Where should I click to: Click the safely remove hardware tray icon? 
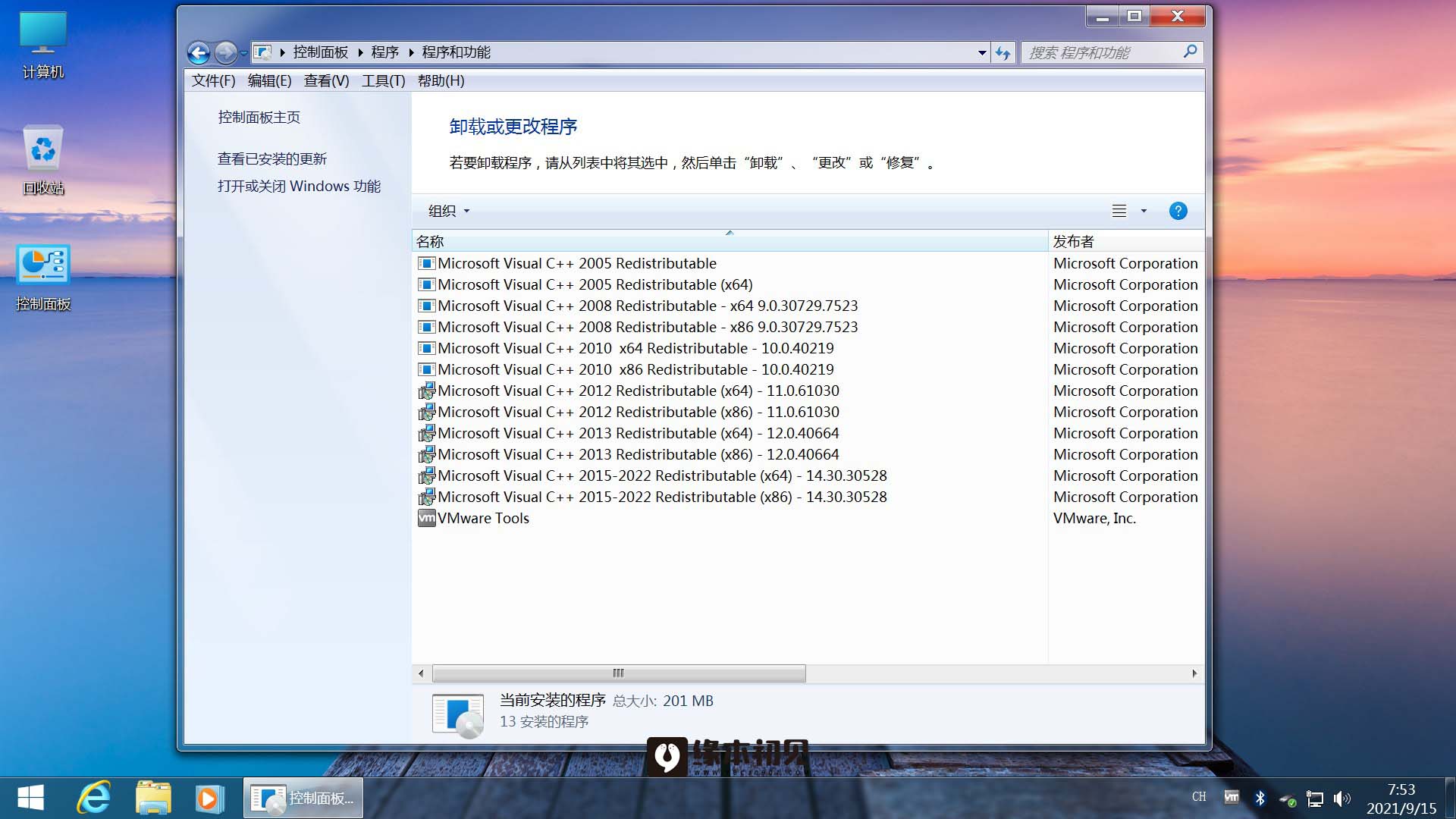1287,799
